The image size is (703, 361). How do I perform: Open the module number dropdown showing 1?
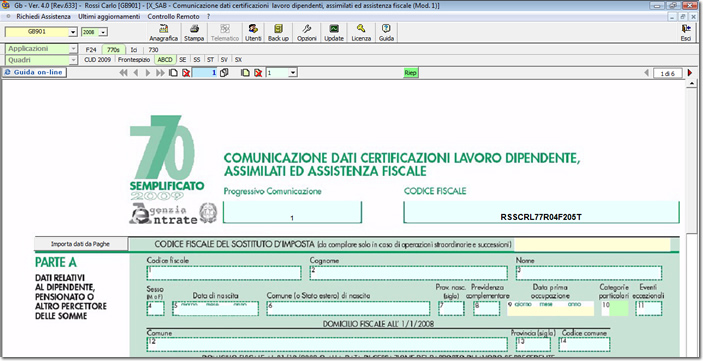(293, 73)
